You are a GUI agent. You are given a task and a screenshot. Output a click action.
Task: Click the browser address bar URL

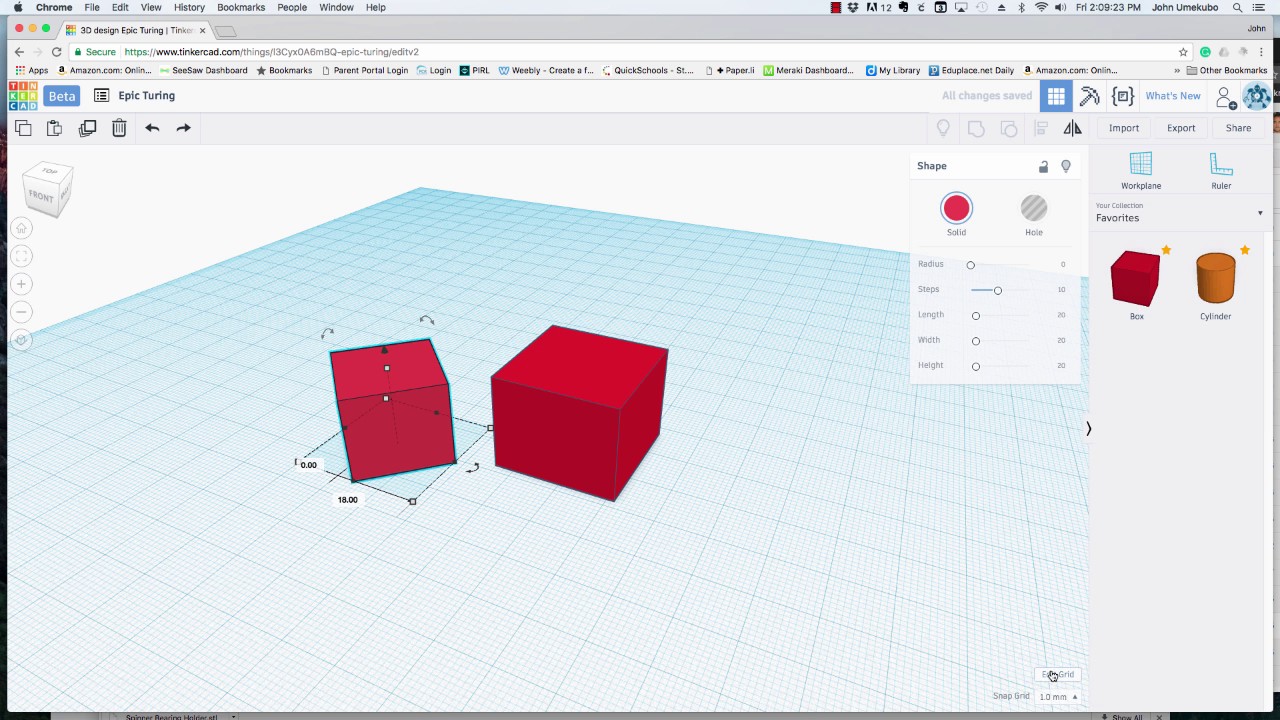[x=271, y=52]
